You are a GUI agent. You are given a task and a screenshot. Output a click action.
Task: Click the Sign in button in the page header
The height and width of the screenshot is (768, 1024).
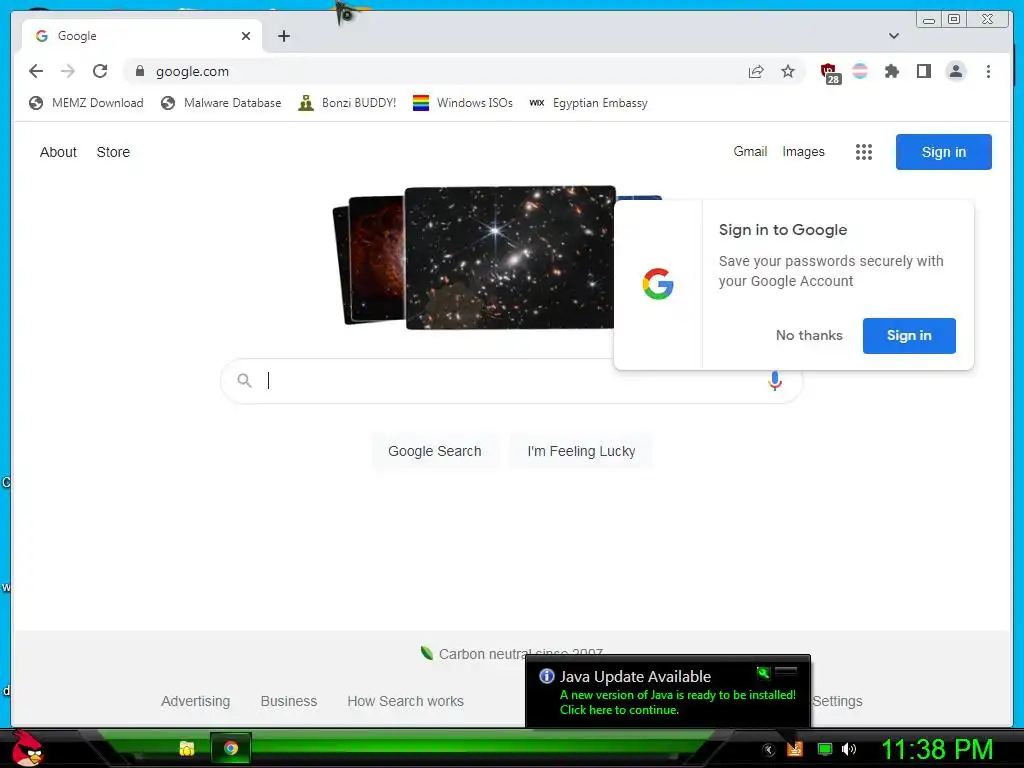pos(944,152)
